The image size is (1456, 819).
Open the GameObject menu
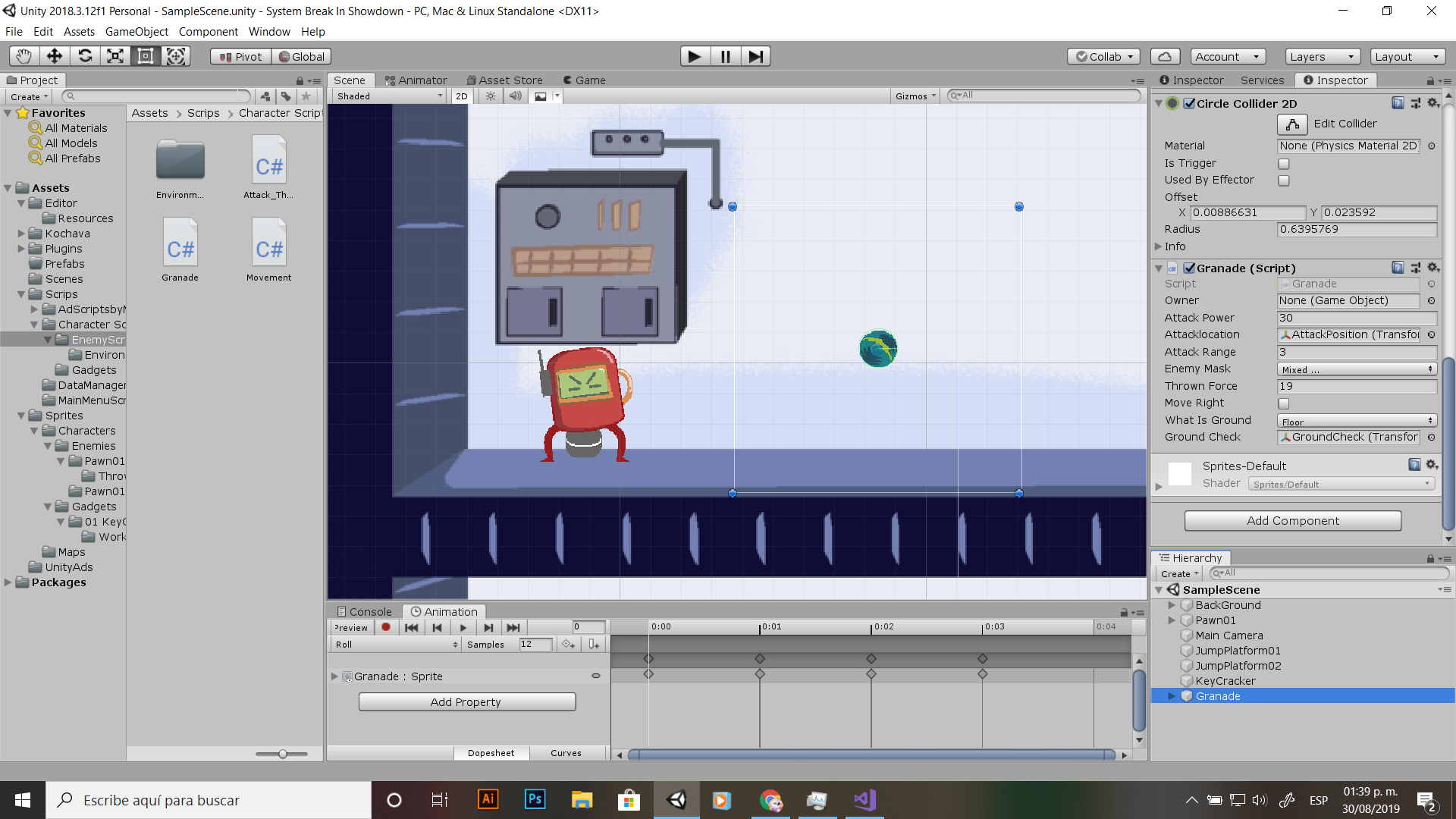136,32
